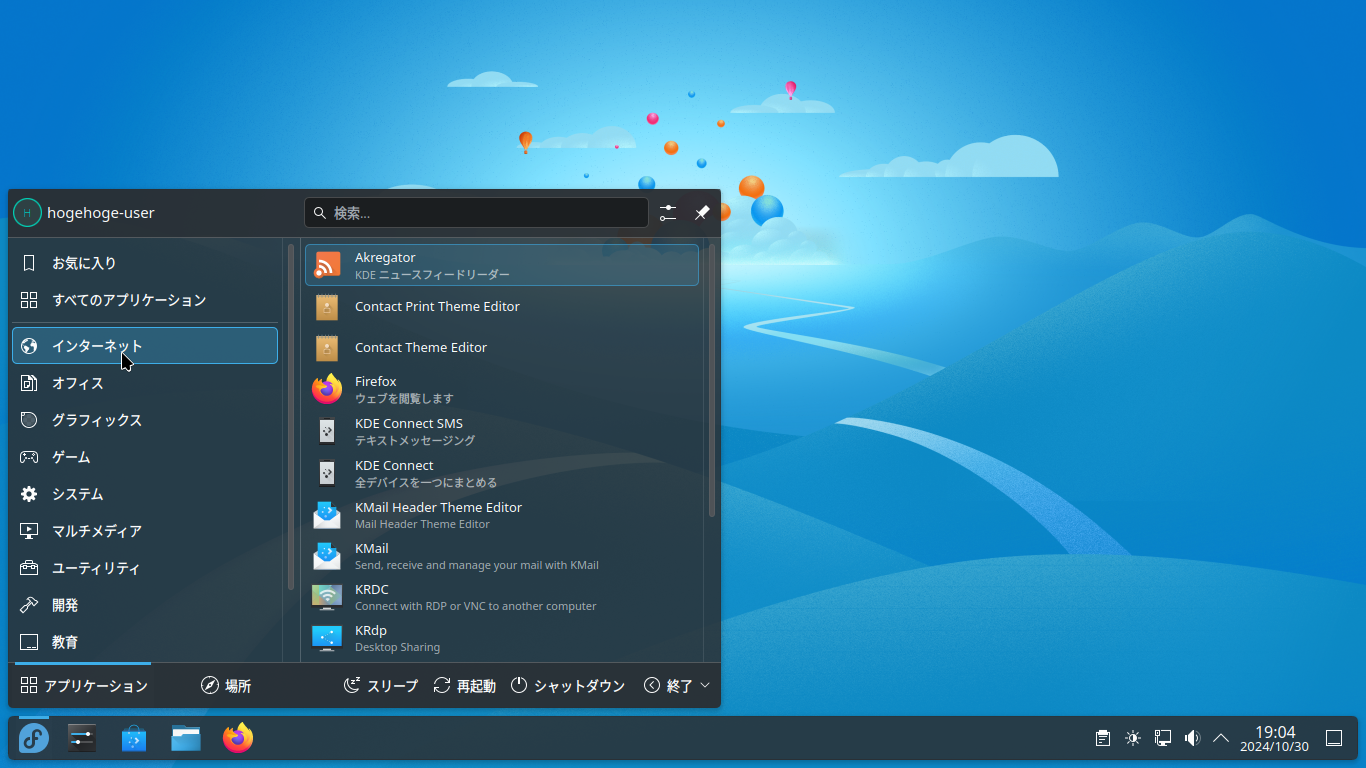This screenshot has height=768, width=1366.
Task: Open launcher configure settings icon
Action: 668,213
